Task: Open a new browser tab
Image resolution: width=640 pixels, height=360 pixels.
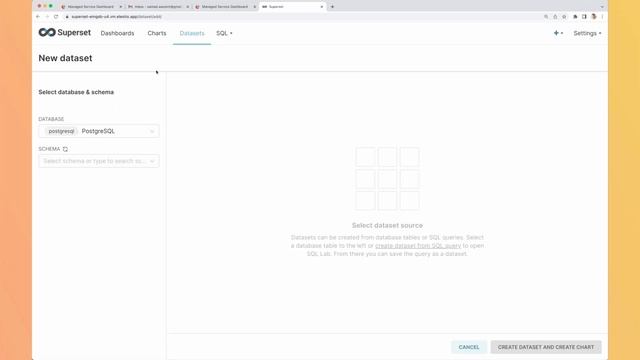Action: pos(332,7)
